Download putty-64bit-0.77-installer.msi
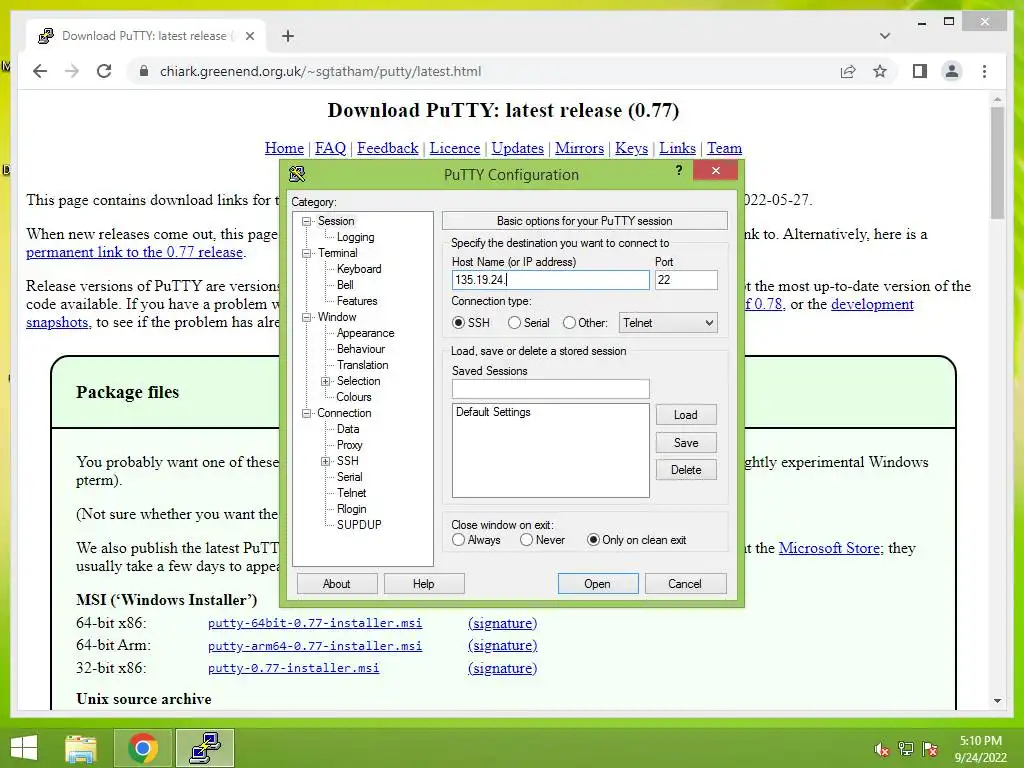Screen dimensions: 1024x768 coord(315,623)
